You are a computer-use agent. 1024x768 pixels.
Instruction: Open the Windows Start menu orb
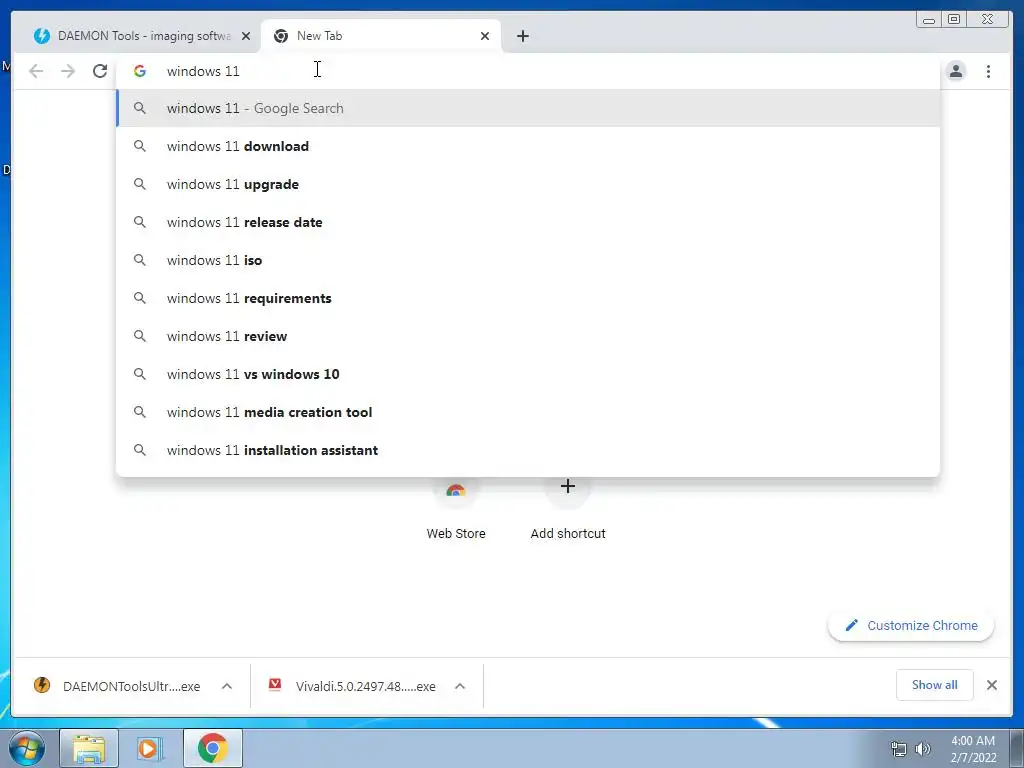27,748
